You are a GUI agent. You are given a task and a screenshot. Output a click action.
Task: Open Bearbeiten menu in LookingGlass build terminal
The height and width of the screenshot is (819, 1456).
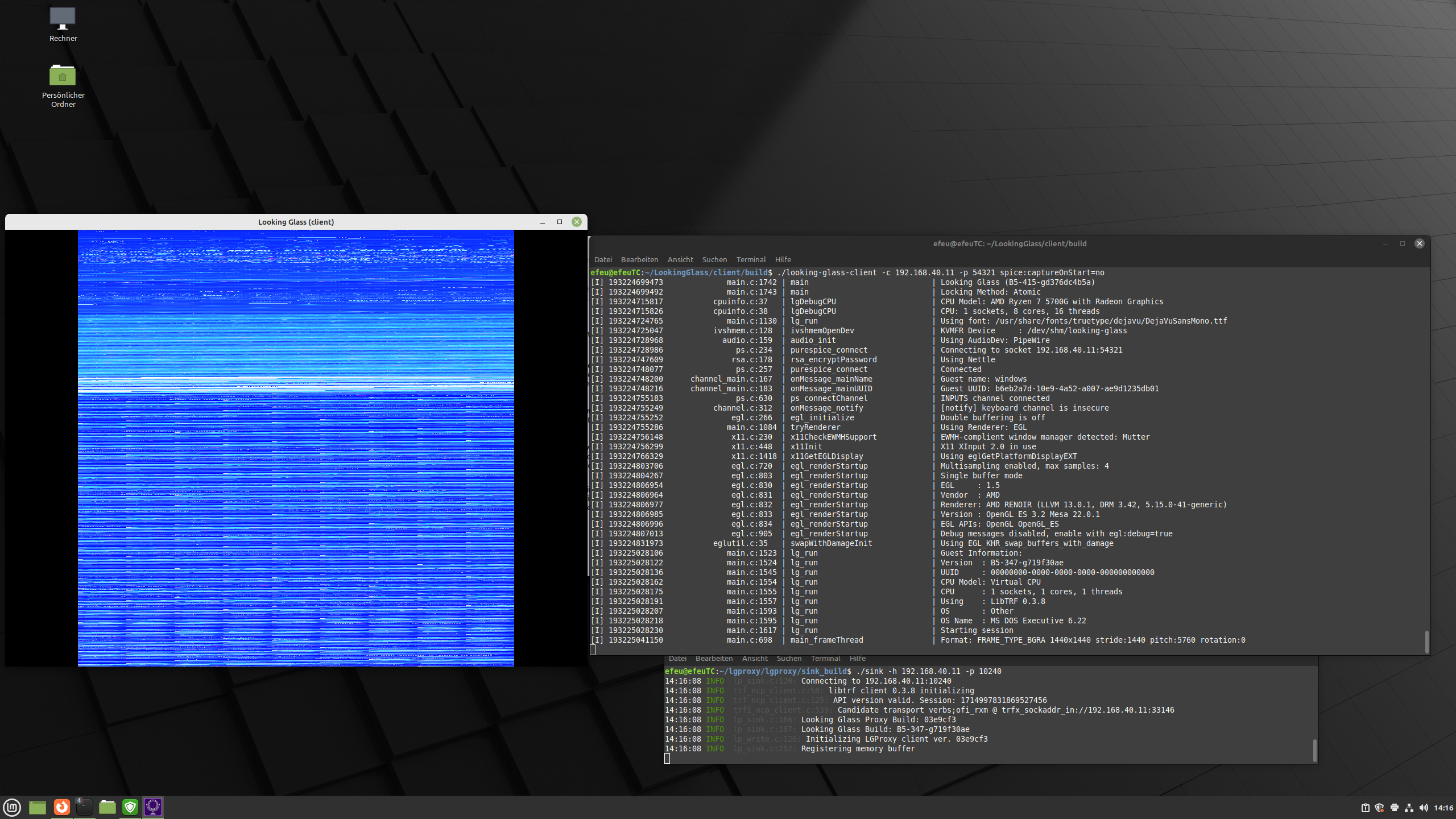[x=639, y=259]
